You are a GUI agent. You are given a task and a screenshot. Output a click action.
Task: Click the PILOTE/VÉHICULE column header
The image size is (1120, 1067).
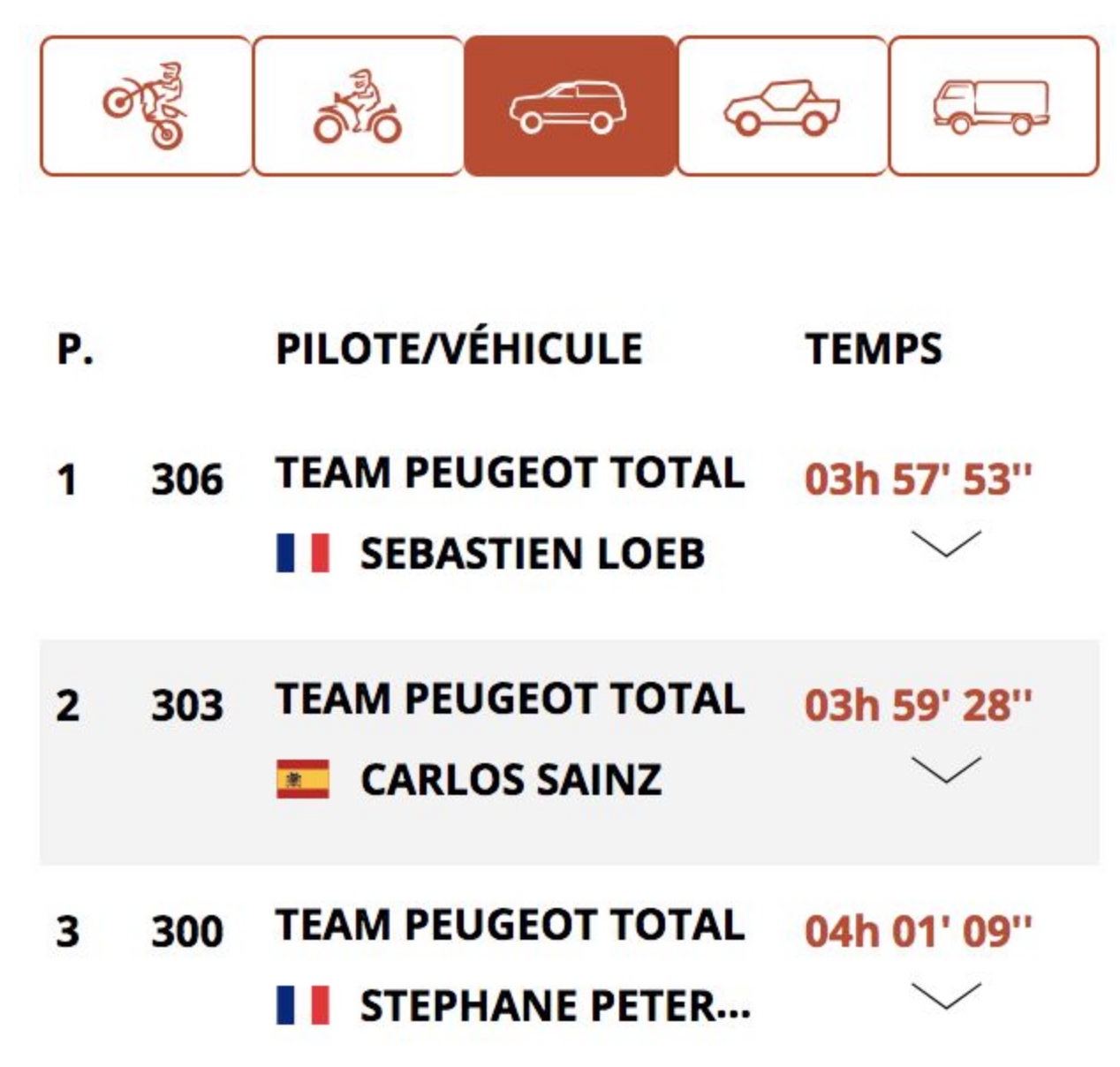click(459, 348)
